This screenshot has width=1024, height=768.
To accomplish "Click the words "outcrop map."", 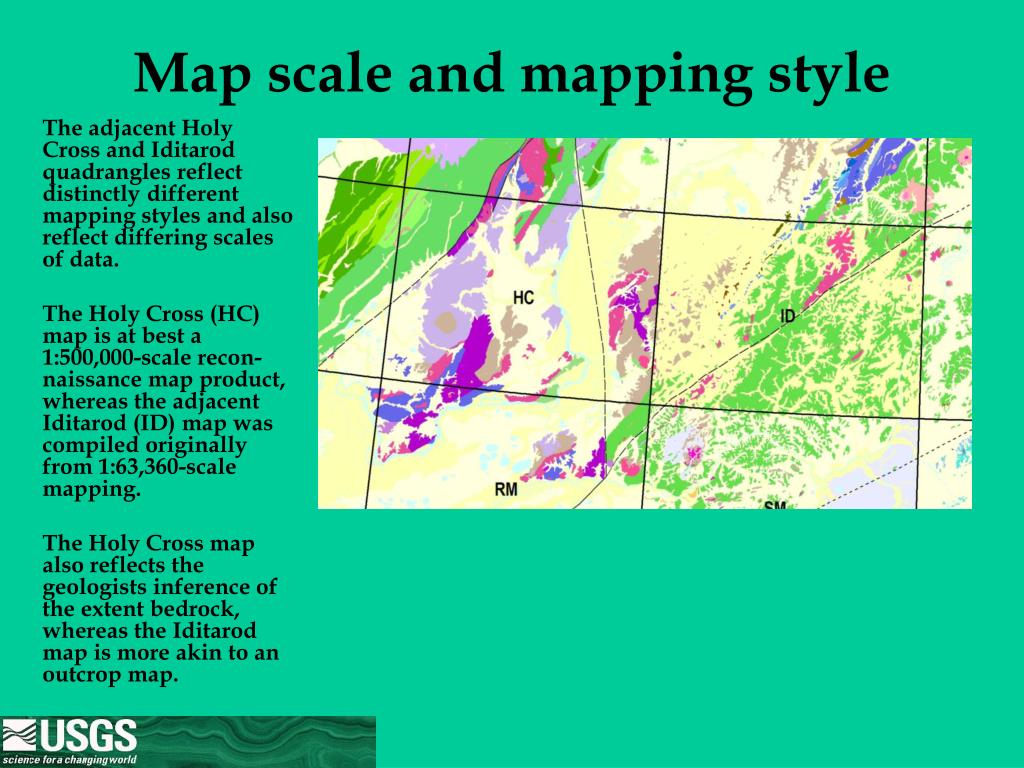I will click(110, 675).
